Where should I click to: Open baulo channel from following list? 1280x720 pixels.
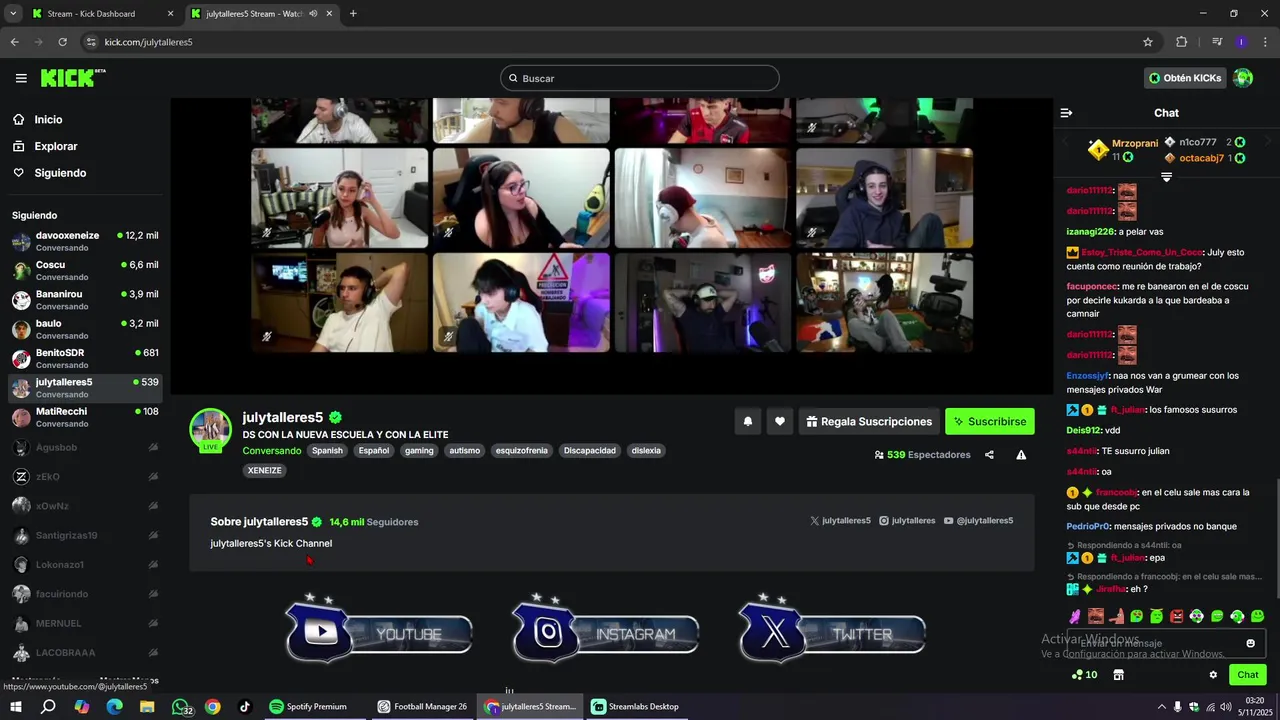tap(85, 329)
